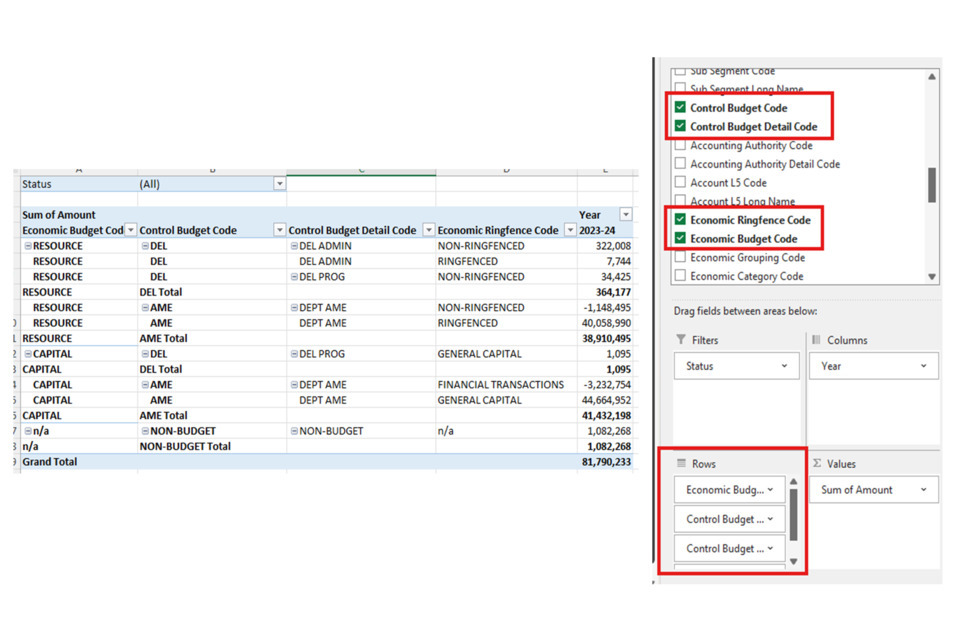This screenshot has height=640, width=960.
Task: Collapse the DEL ADMIN detail group
Action: point(294,246)
